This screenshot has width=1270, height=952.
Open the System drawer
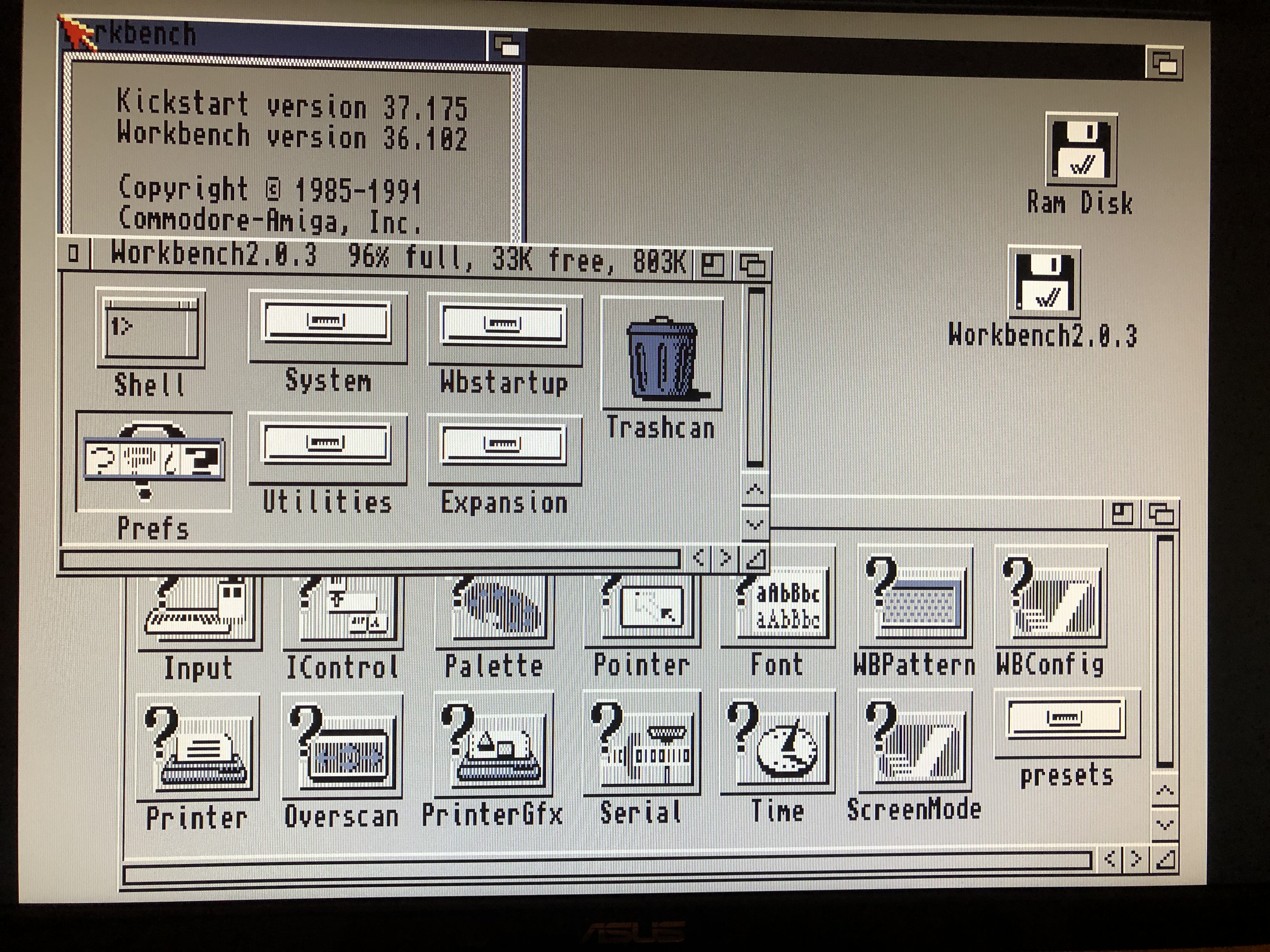pyautogui.click(x=327, y=326)
